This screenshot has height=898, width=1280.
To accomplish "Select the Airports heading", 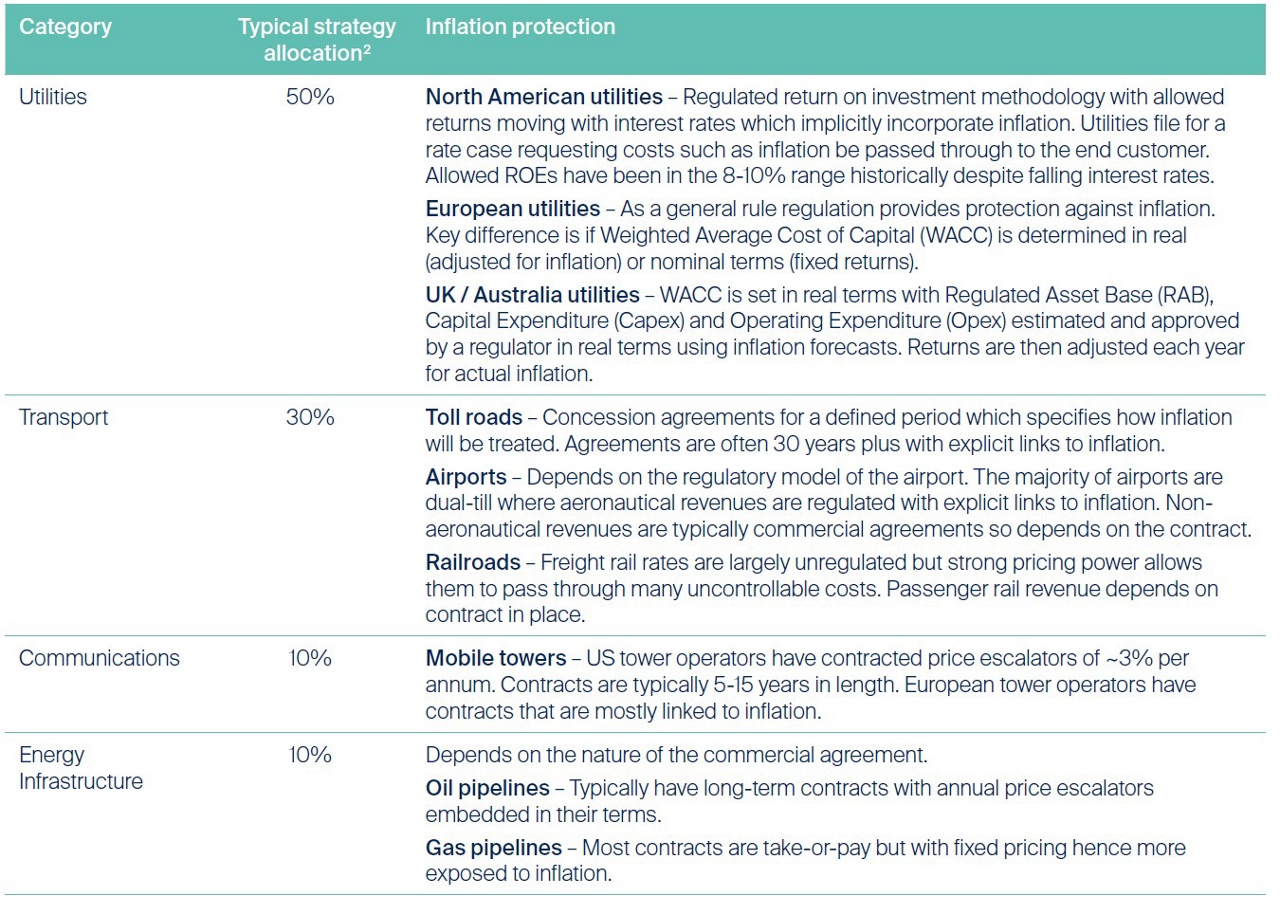I will (466, 477).
